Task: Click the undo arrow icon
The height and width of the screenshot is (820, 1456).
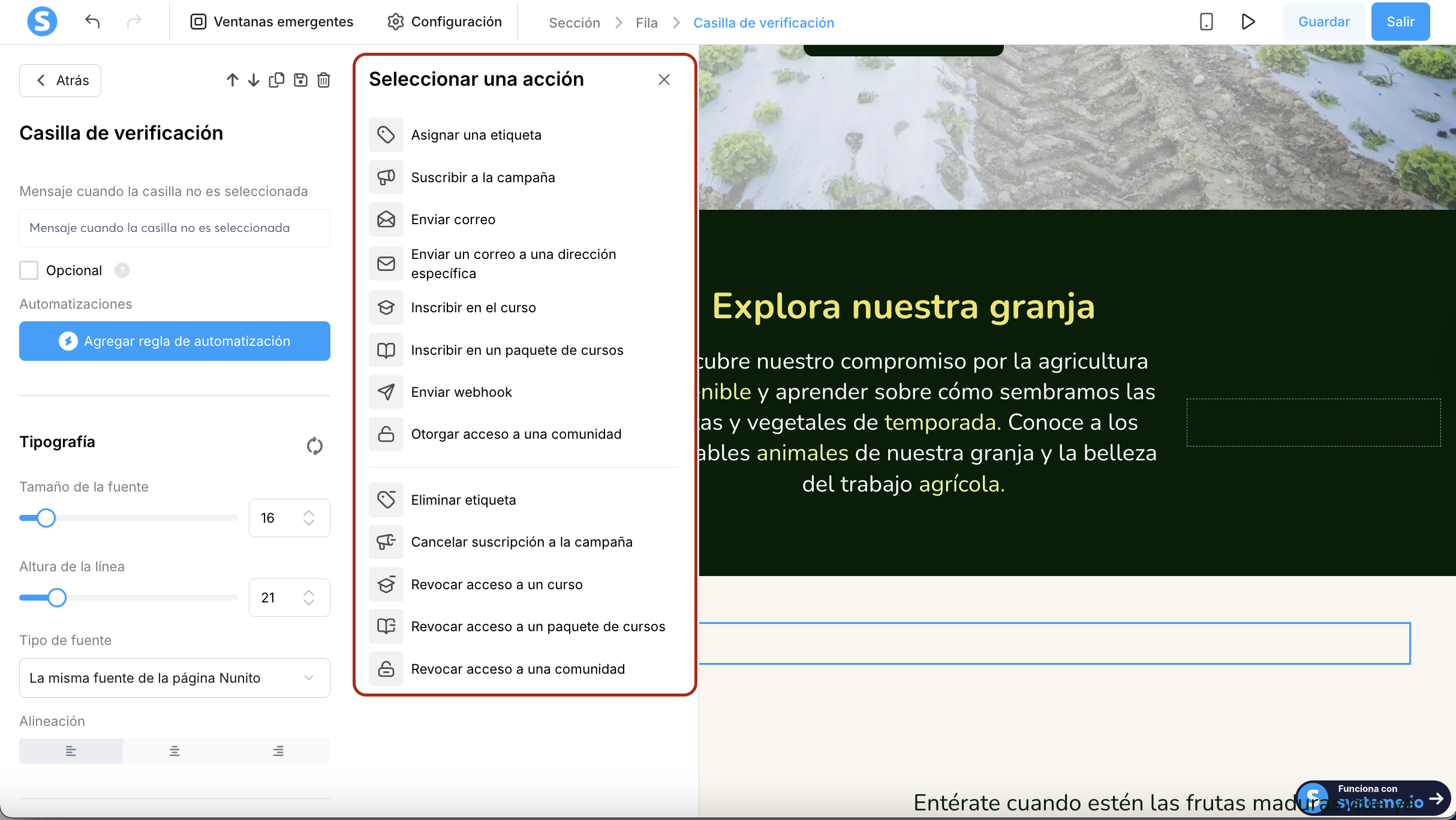Action: pyautogui.click(x=92, y=22)
